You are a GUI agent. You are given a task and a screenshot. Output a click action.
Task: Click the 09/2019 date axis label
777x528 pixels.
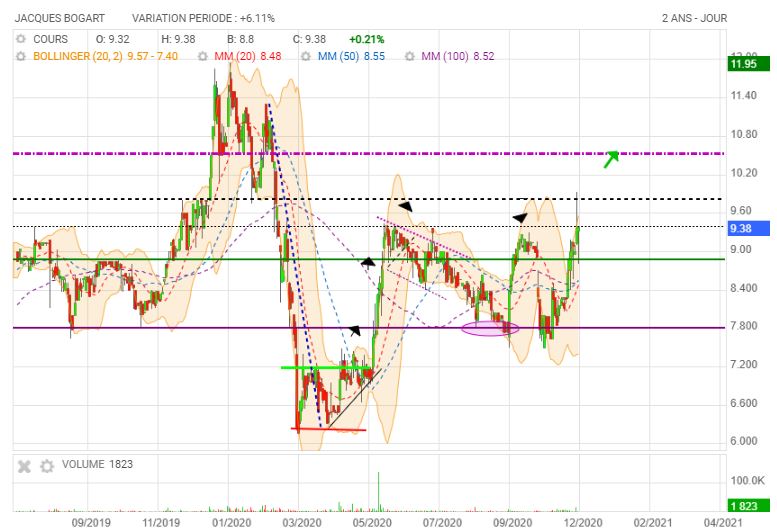coord(91,522)
